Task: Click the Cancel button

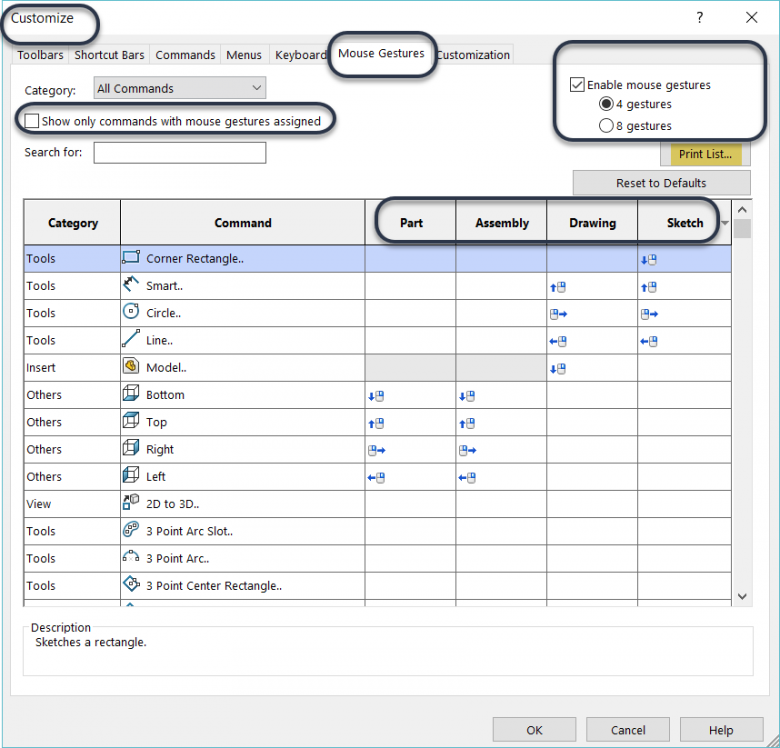Action: 628,730
